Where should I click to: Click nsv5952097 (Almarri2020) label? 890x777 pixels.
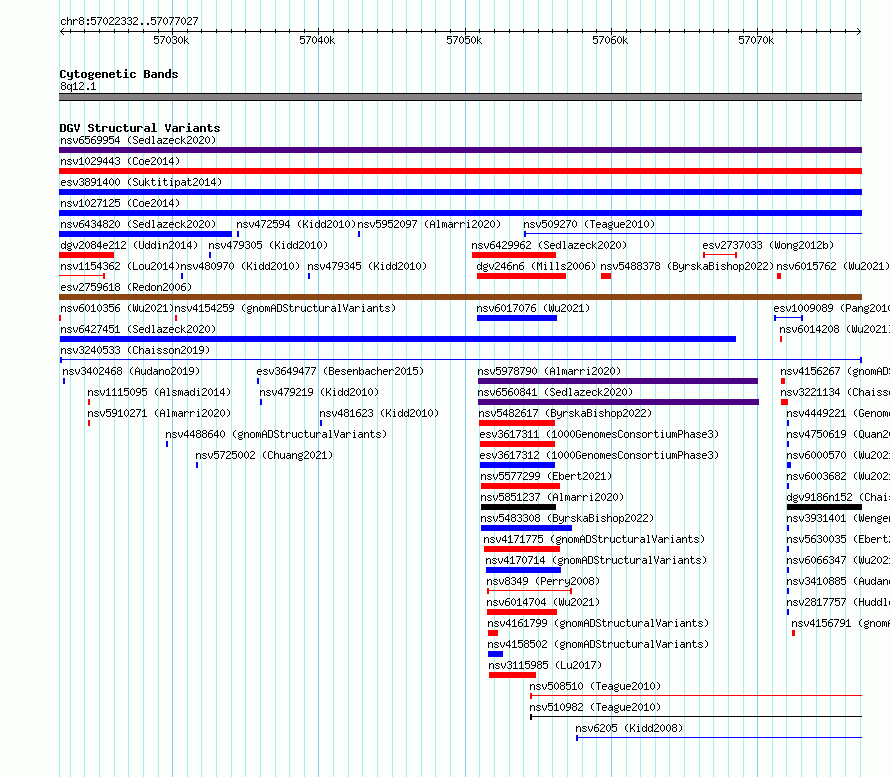coord(429,224)
